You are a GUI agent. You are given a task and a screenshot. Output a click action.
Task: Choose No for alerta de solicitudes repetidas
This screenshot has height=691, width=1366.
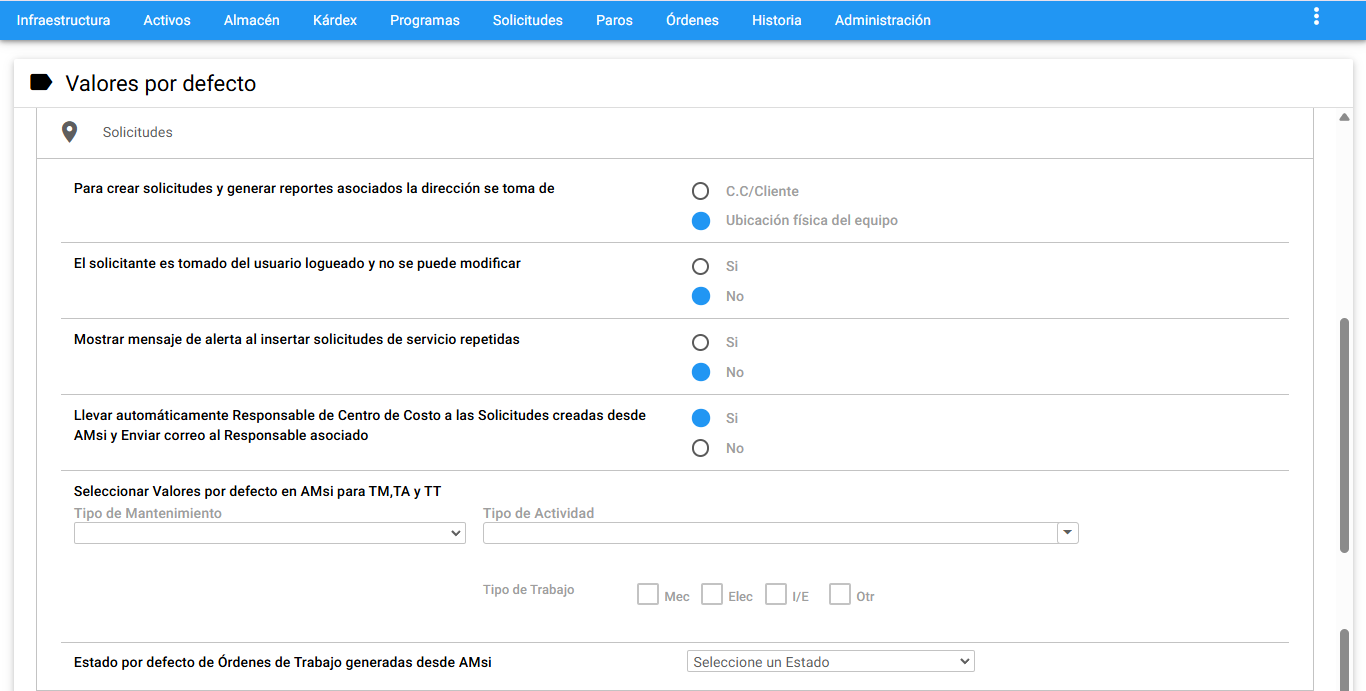click(x=701, y=373)
